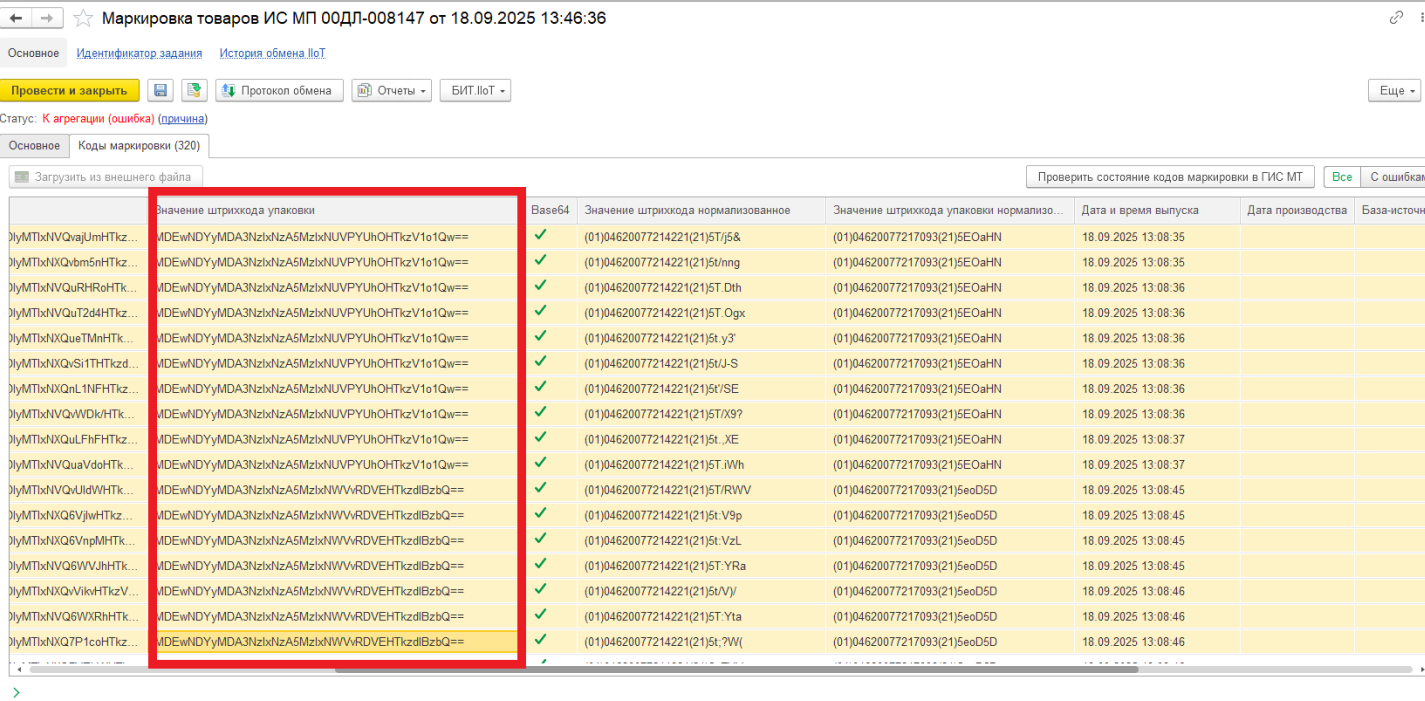The width and height of the screenshot is (1425, 701).
Task: Click the forward navigation arrow
Action: (47, 18)
